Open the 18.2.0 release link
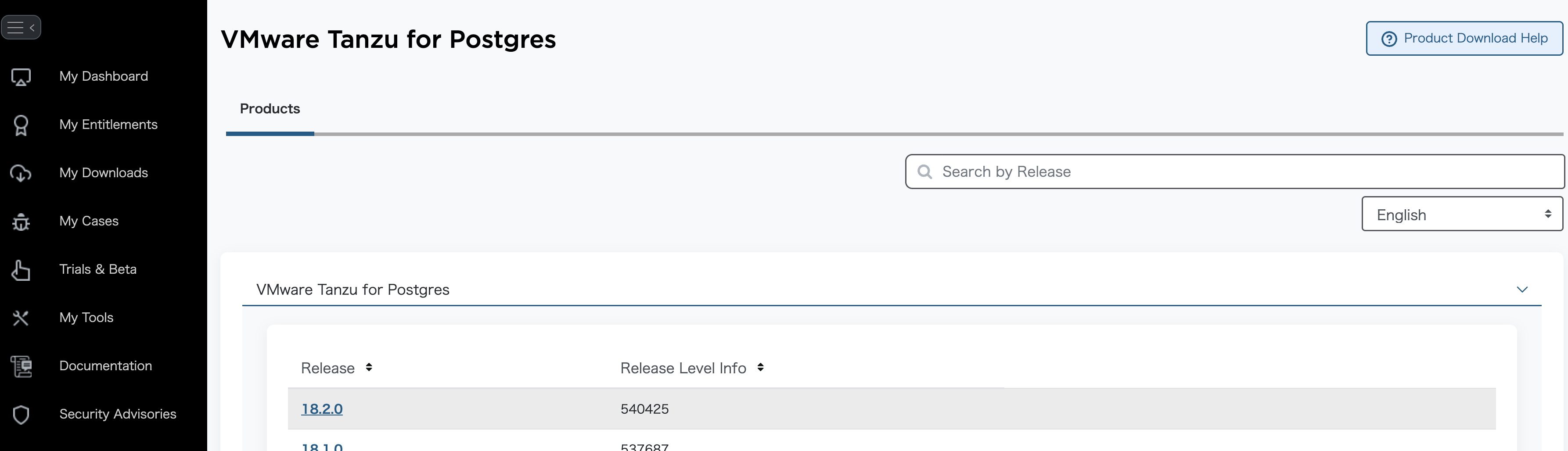1568x451 pixels. click(322, 409)
